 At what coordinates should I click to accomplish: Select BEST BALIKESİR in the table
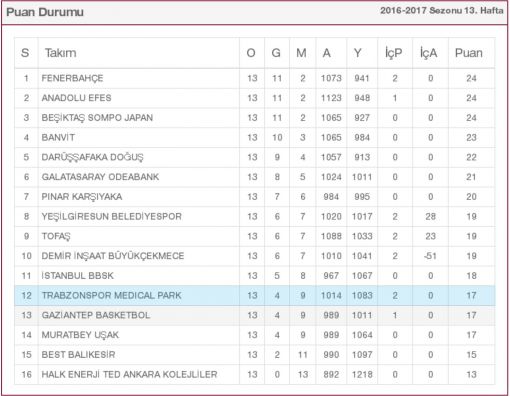click(x=78, y=354)
